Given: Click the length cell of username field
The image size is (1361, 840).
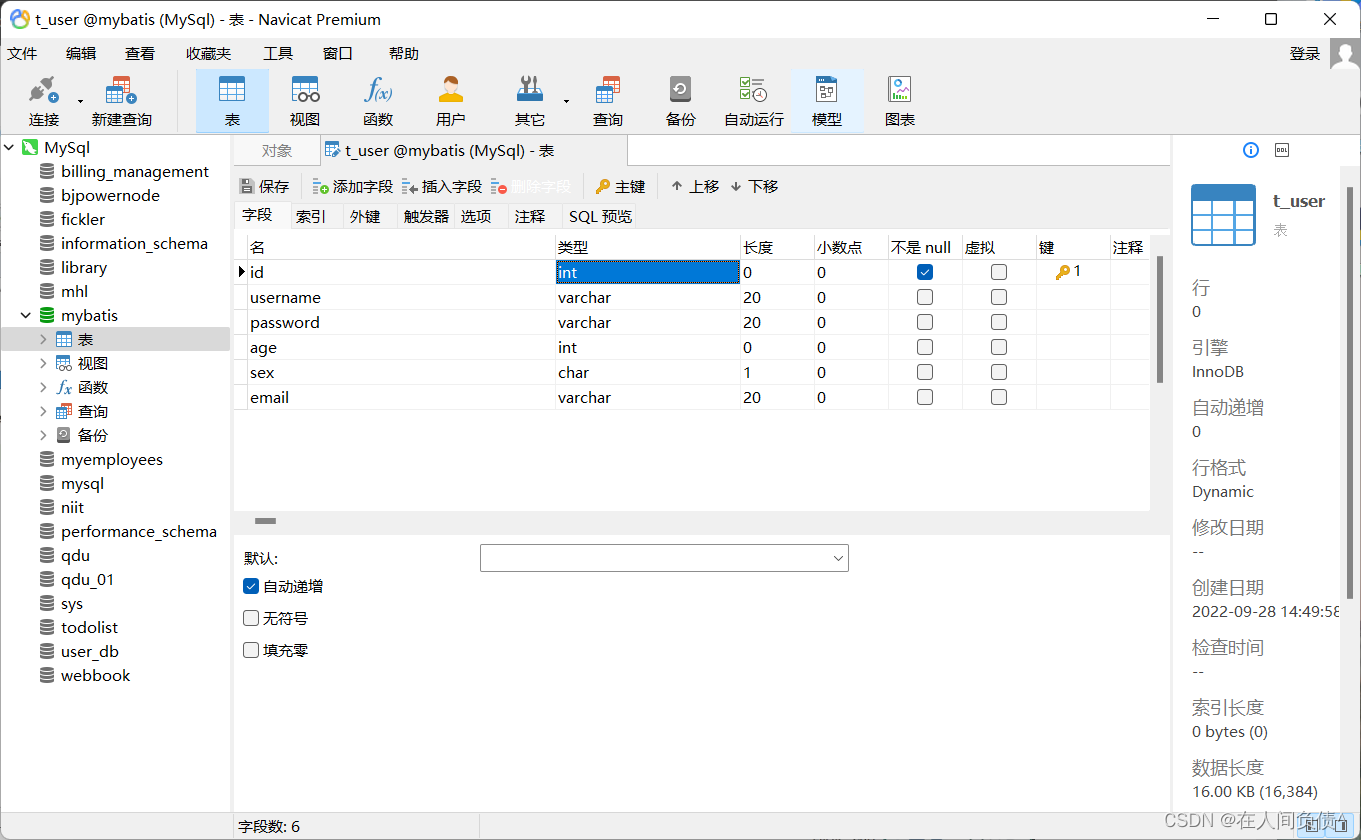Looking at the screenshot, I should [777, 297].
